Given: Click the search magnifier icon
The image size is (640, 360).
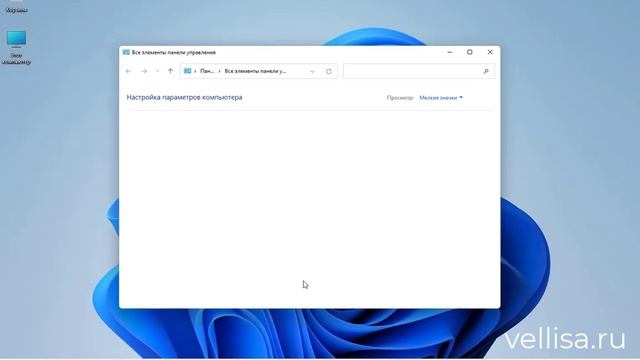Looking at the screenshot, I should tap(486, 71).
